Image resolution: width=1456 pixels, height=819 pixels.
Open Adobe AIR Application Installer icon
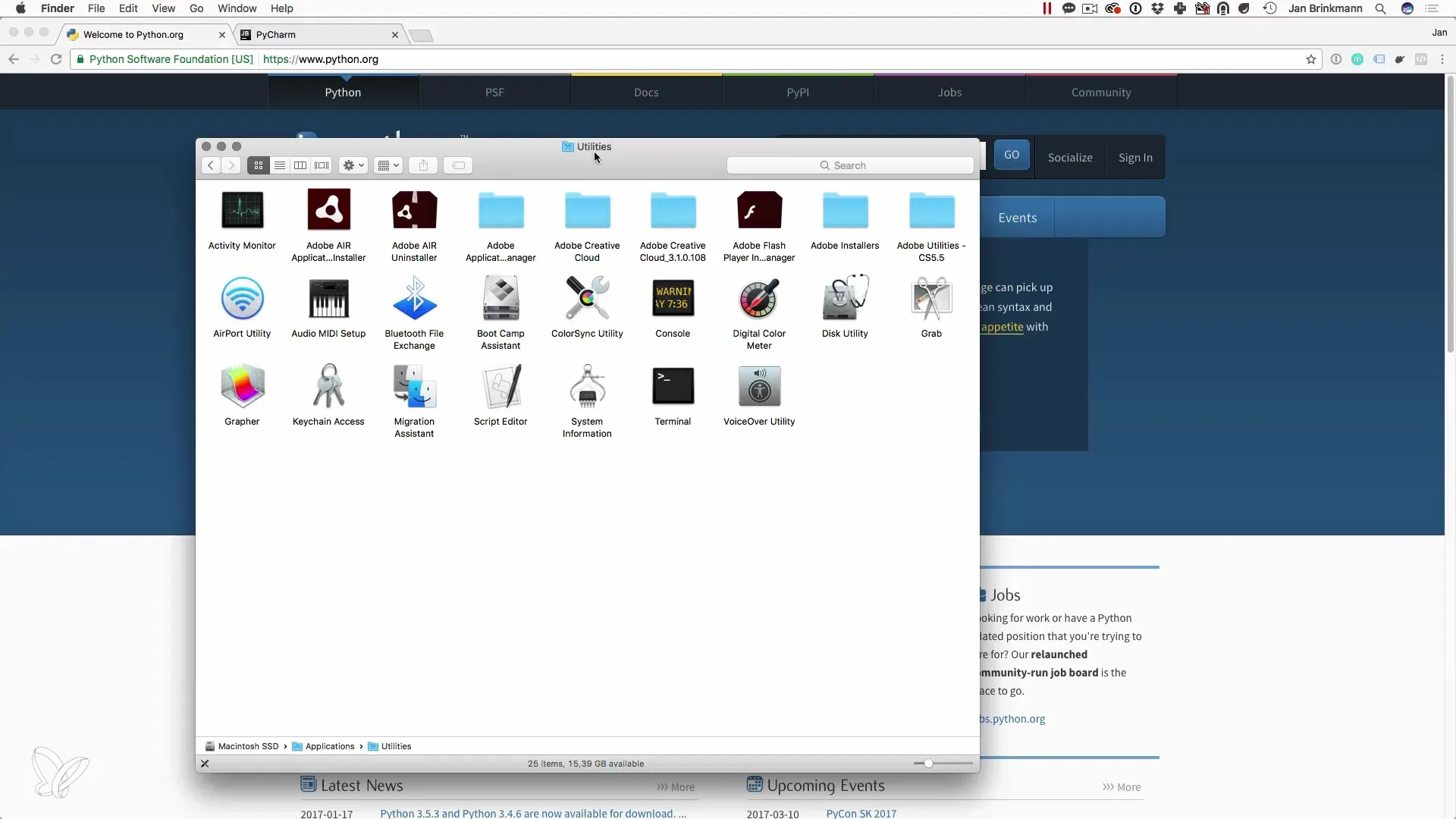coord(328,210)
